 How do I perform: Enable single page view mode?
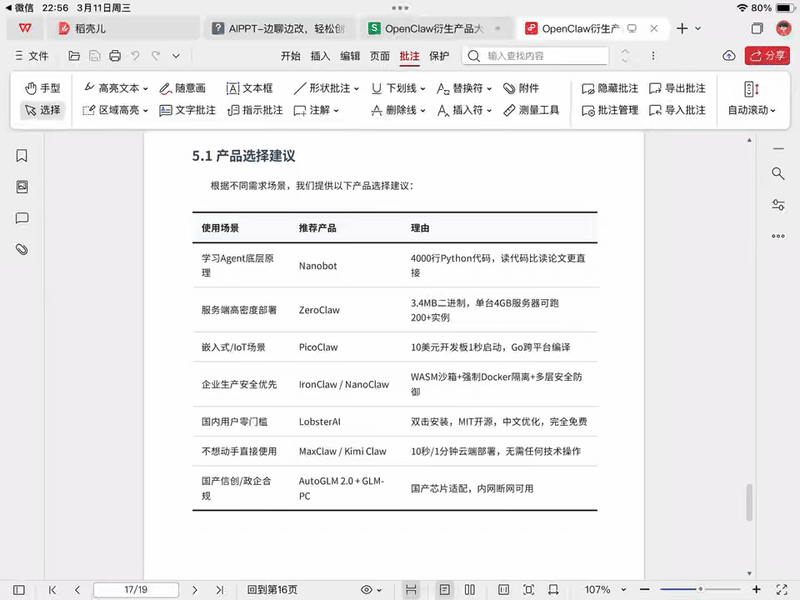pyautogui.click(x=445, y=590)
